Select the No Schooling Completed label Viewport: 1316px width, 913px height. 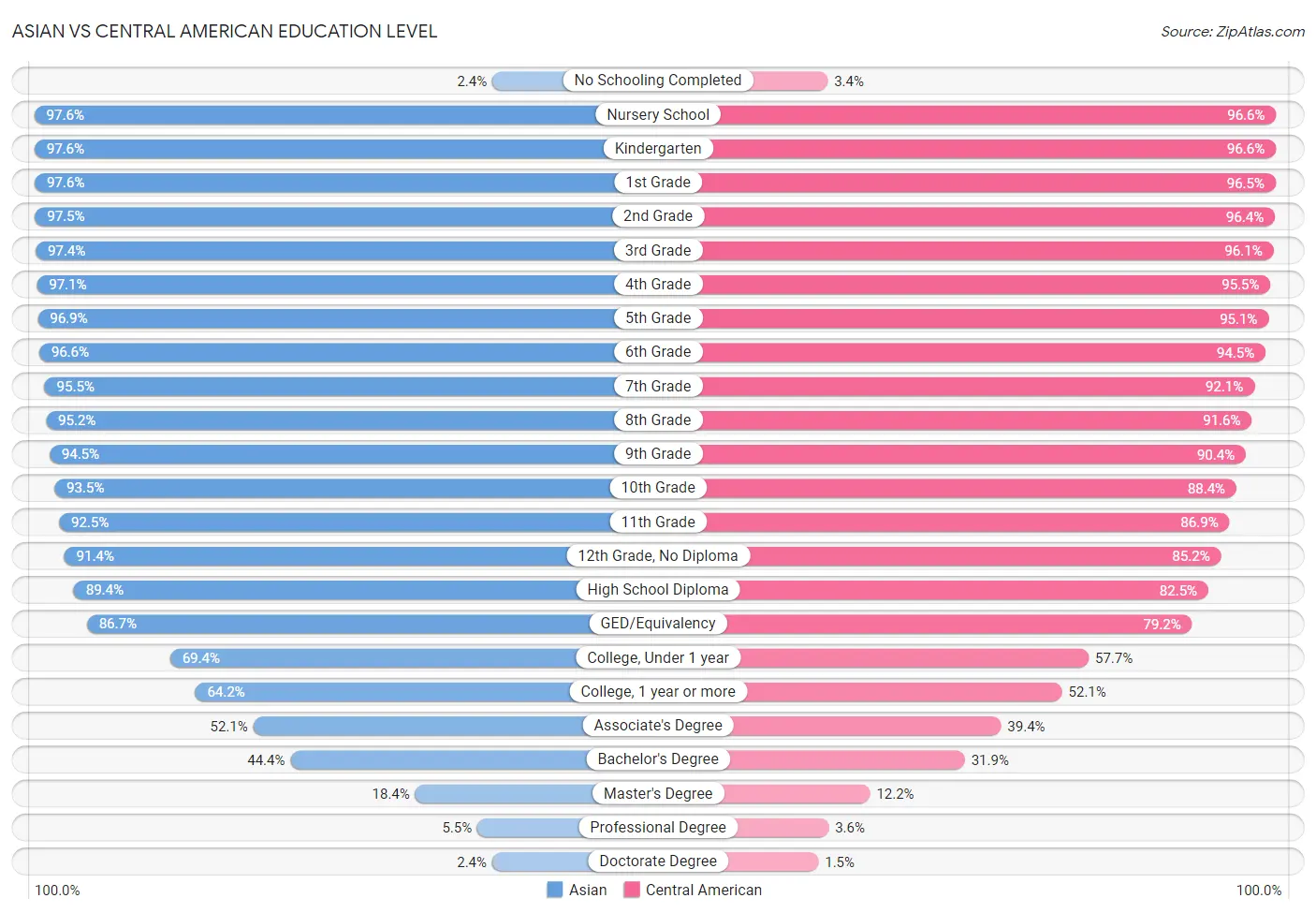pyautogui.click(x=658, y=81)
